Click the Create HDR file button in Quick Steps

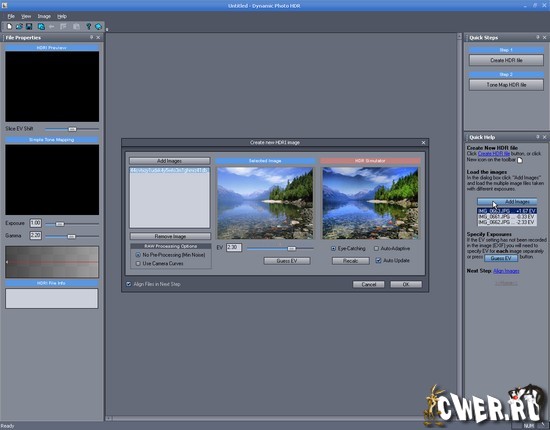click(506, 60)
